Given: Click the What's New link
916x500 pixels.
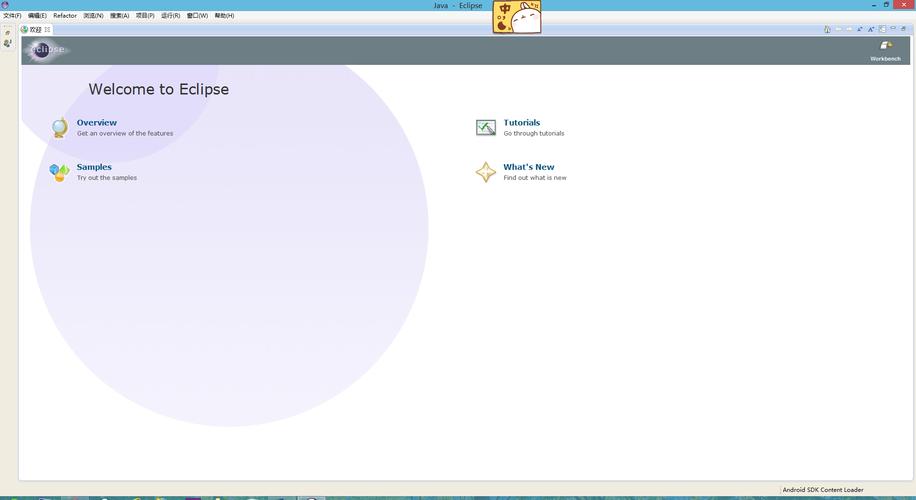Looking at the screenshot, I should tap(529, 167).
